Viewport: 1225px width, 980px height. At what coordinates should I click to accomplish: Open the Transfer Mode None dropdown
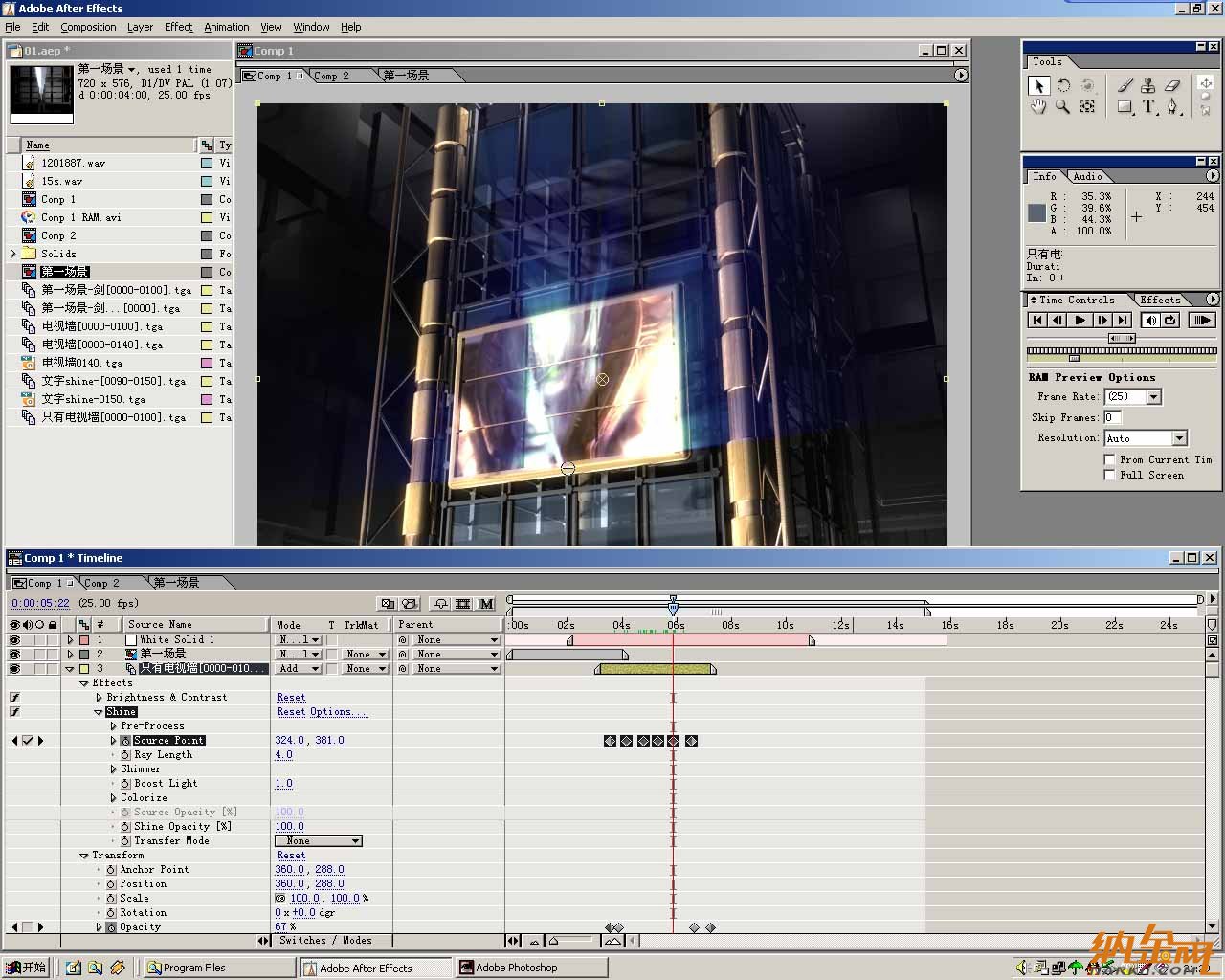[x=319, y=841]
